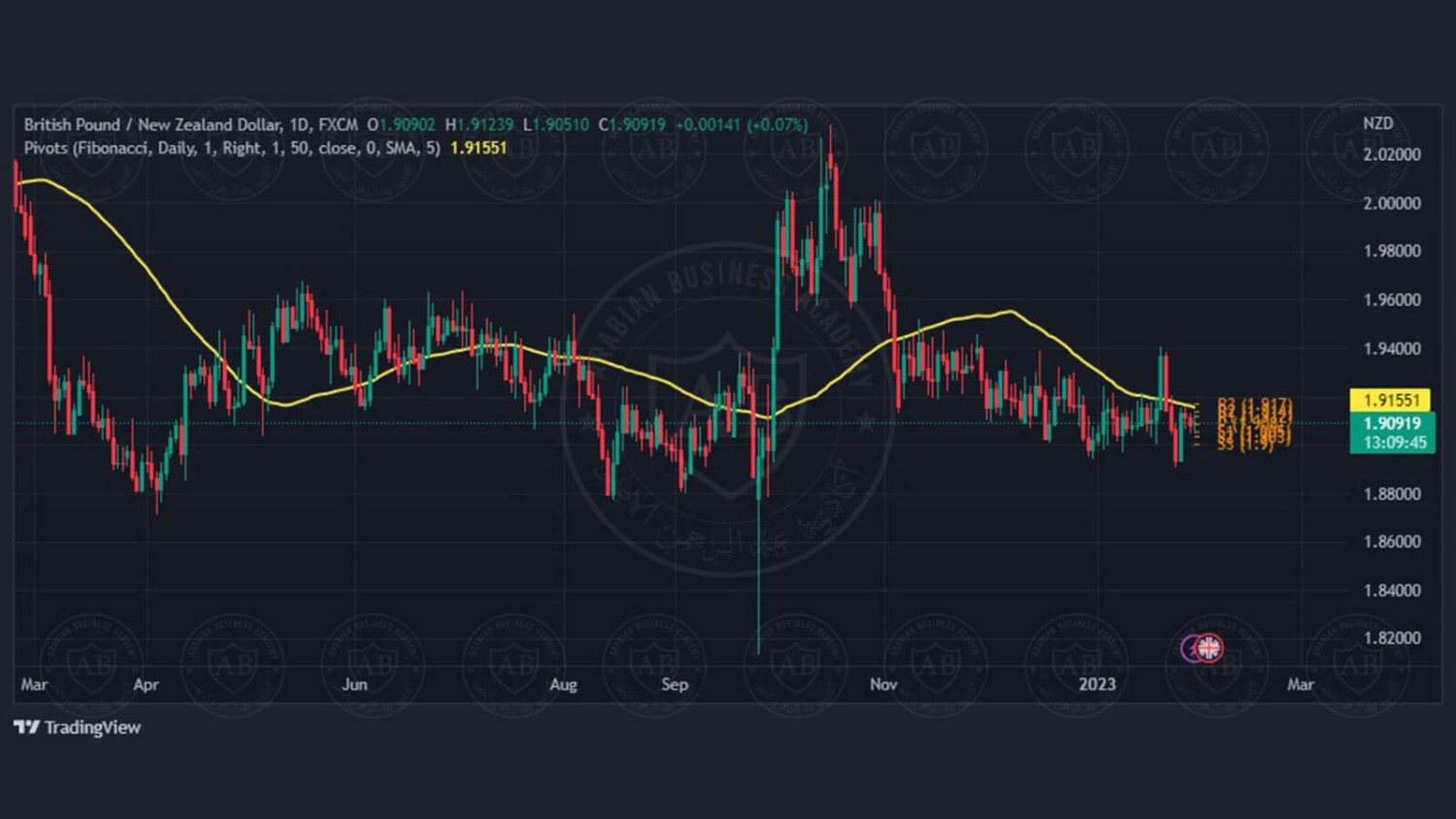Click the Sep label on the time axis
Screen dimensions: 1456x819
pyautogui.click(x=675, y=684)
